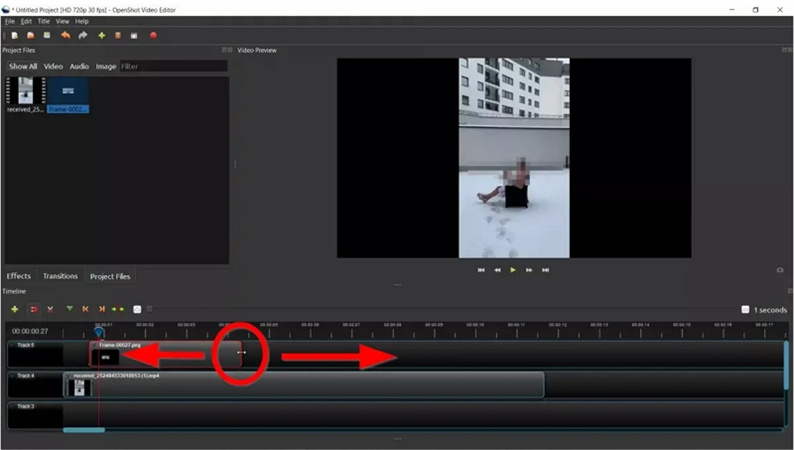
Task: Click the Open Project folder icon
Action: 31,35
